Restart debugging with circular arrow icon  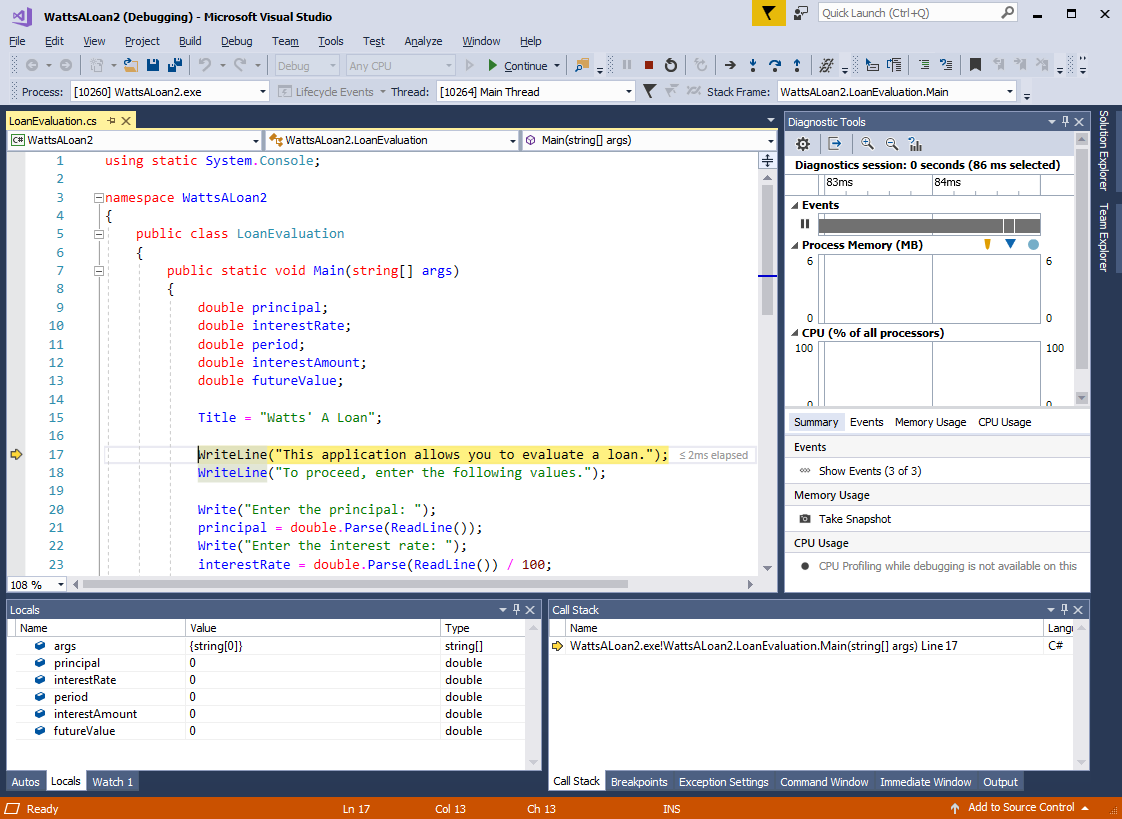[670, 65]
